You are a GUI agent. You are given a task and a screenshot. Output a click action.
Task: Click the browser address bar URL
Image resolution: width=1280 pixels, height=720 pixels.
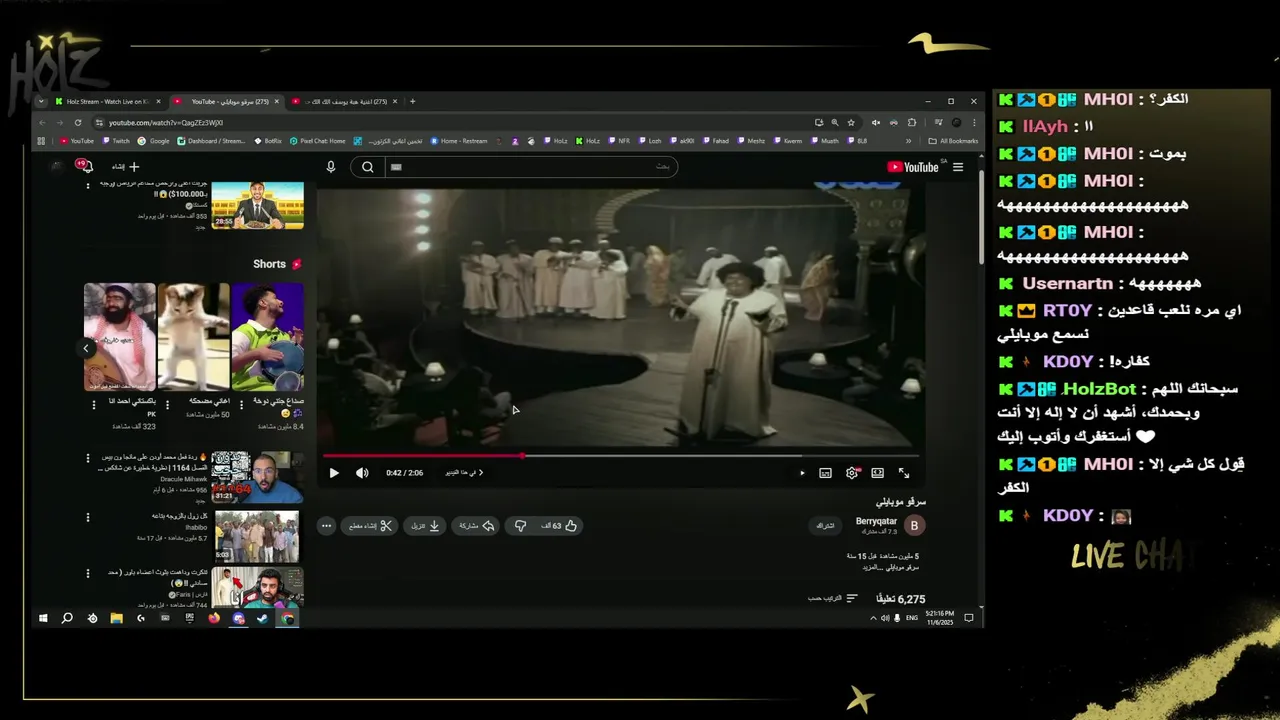pos(165,122)
